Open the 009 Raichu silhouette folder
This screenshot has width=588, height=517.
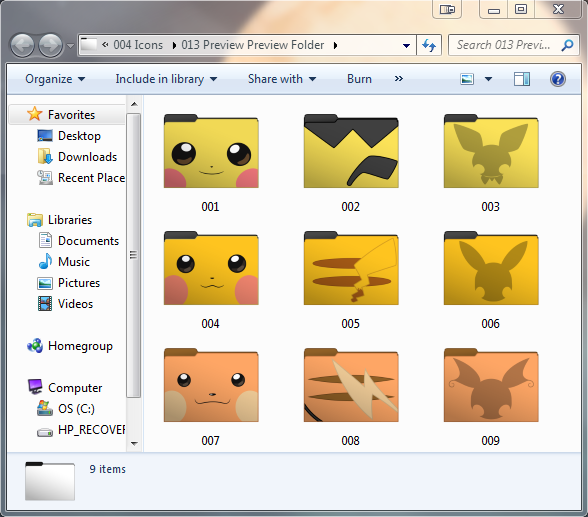pos(491,385)
